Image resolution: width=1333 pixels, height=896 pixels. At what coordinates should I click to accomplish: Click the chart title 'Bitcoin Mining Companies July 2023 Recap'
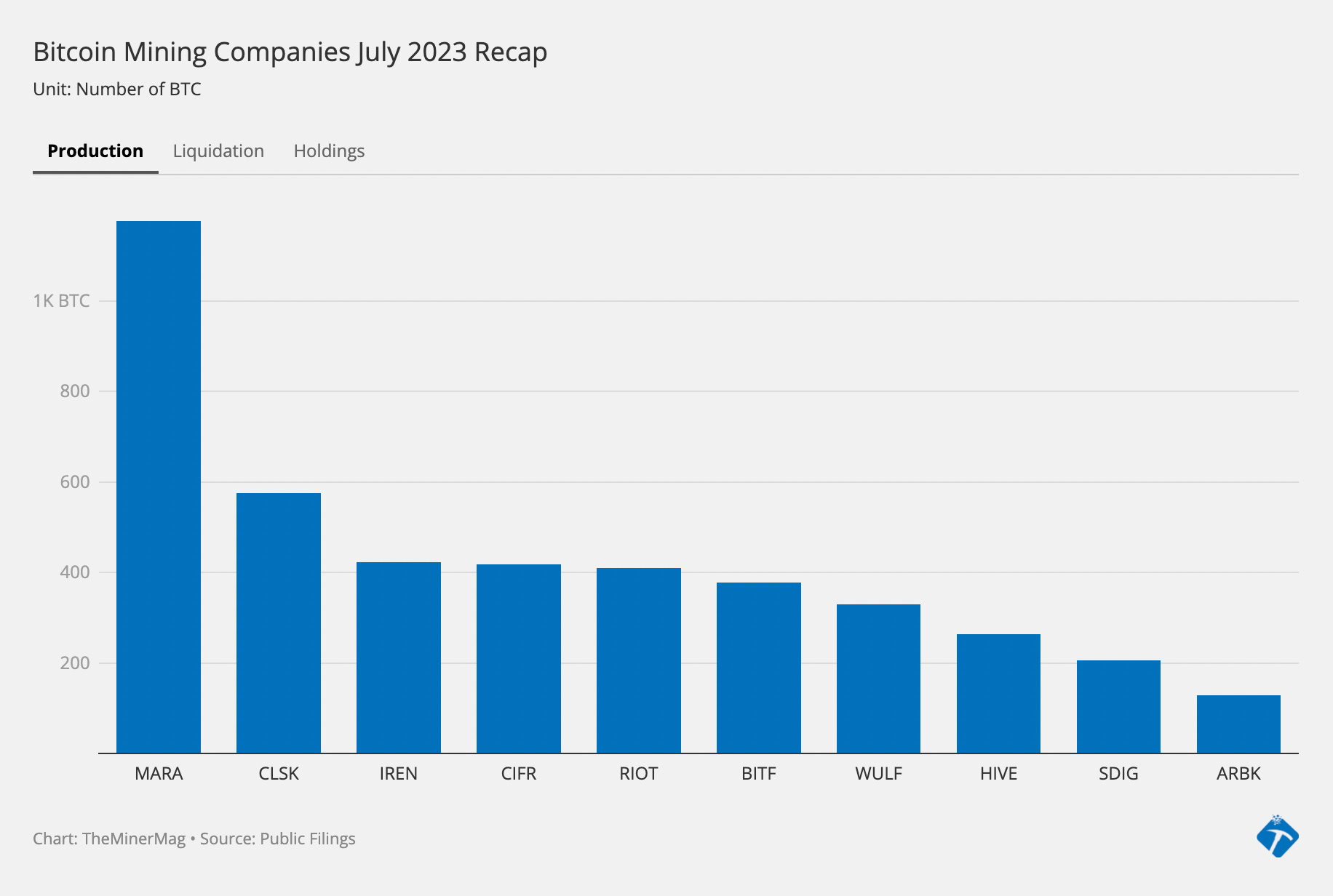290,52
